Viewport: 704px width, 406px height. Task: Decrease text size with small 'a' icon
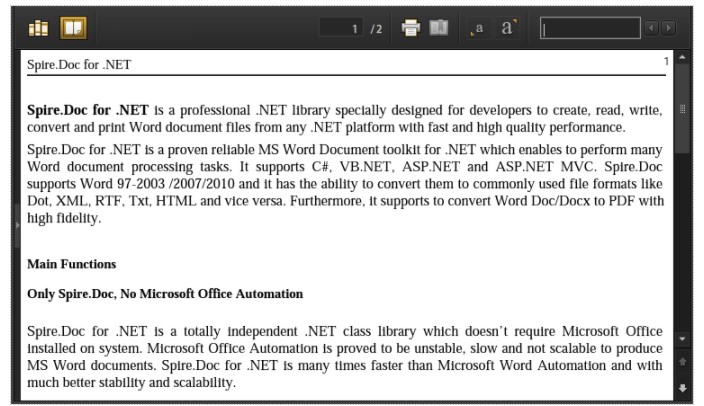pos(477,29)
